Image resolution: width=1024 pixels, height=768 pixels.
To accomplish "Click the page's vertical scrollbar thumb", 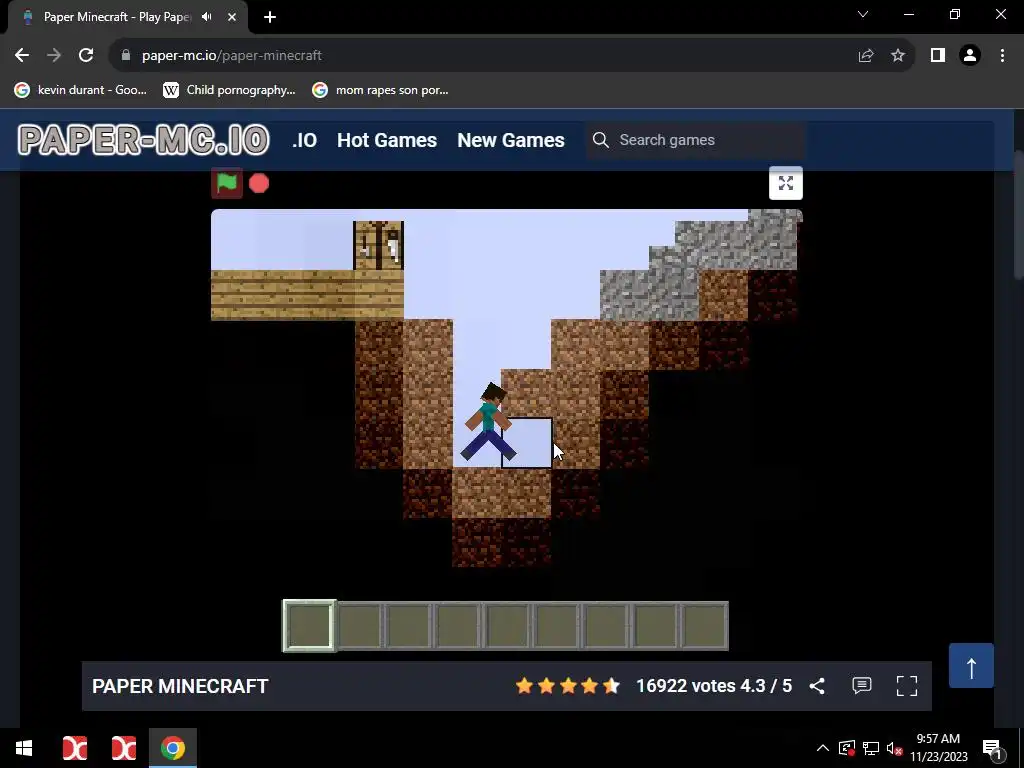I will tap(1018, 216).
